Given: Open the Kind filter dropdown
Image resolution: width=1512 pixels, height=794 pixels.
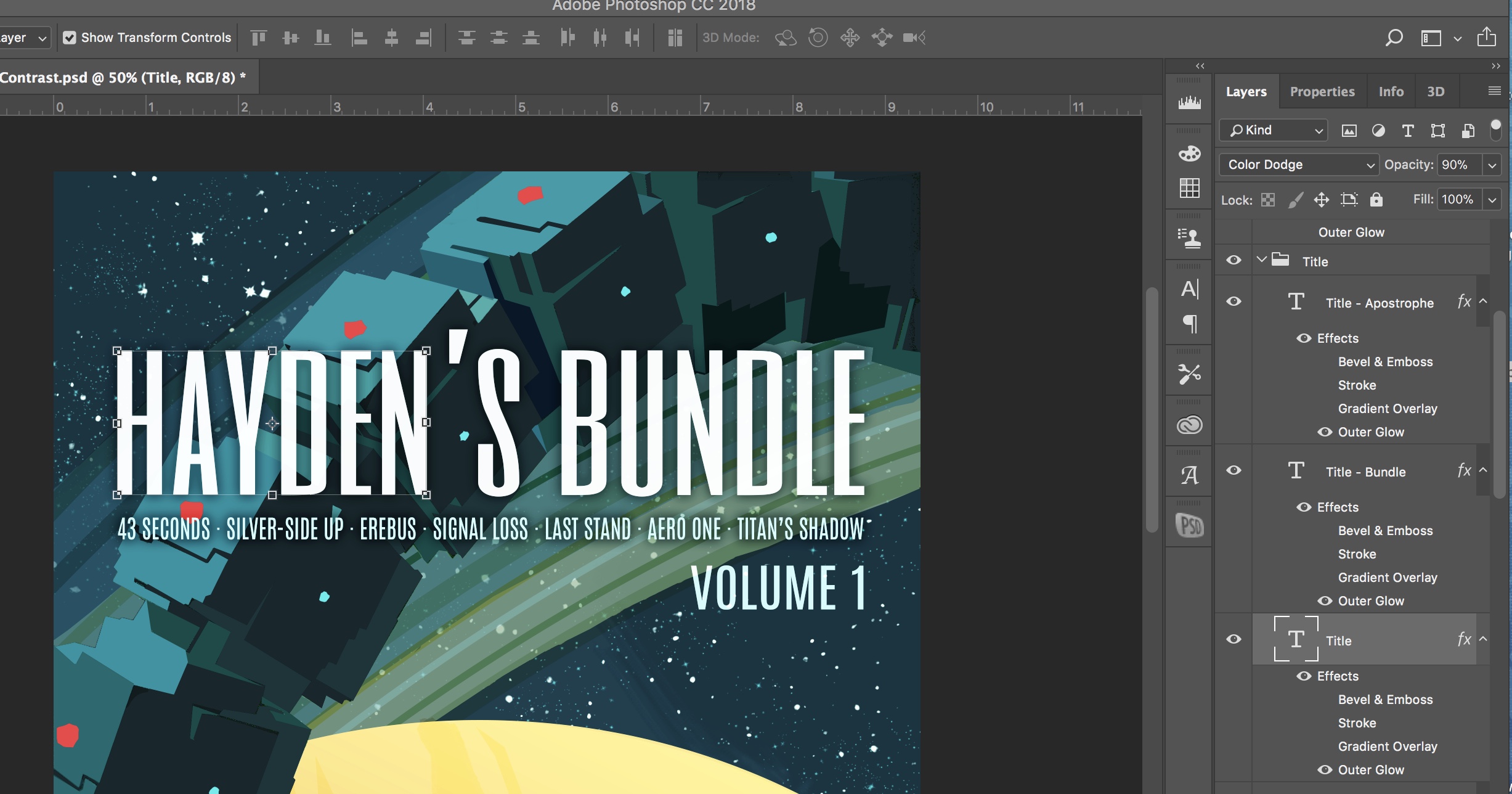Looking at the screenshot, I should click(x=1274, y=131).
